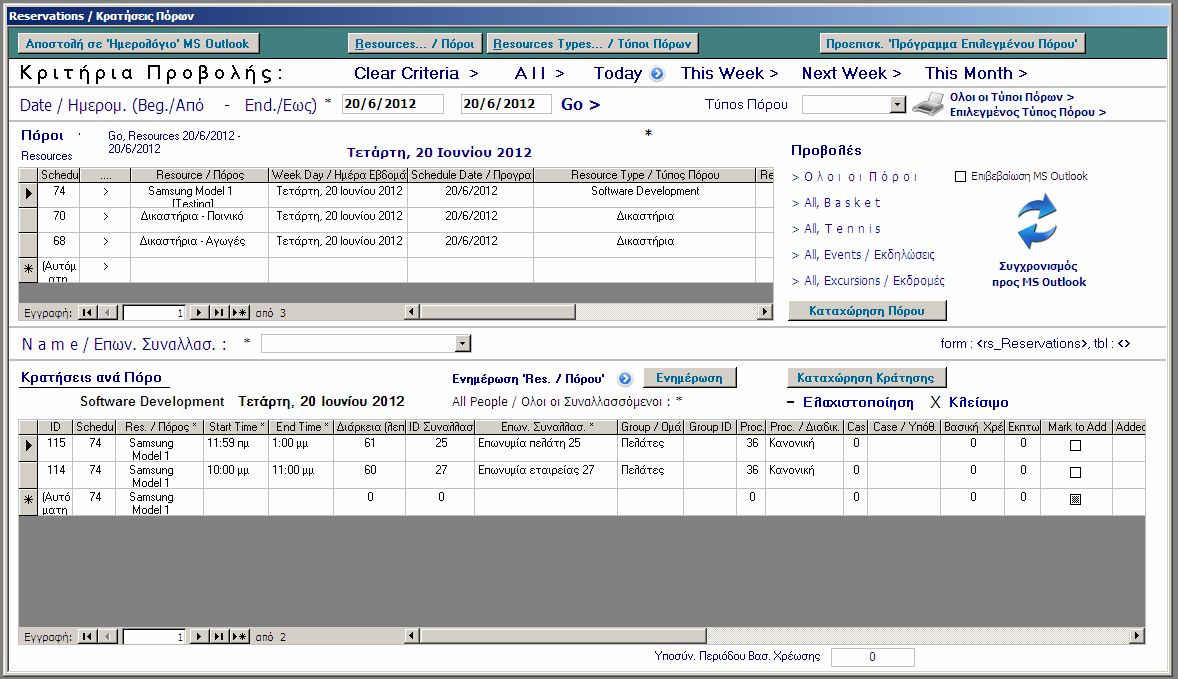Viewport: 1178px width, 679px height.
Task: Click the > arrow in schedule 68 row
Action: point(105,241)
